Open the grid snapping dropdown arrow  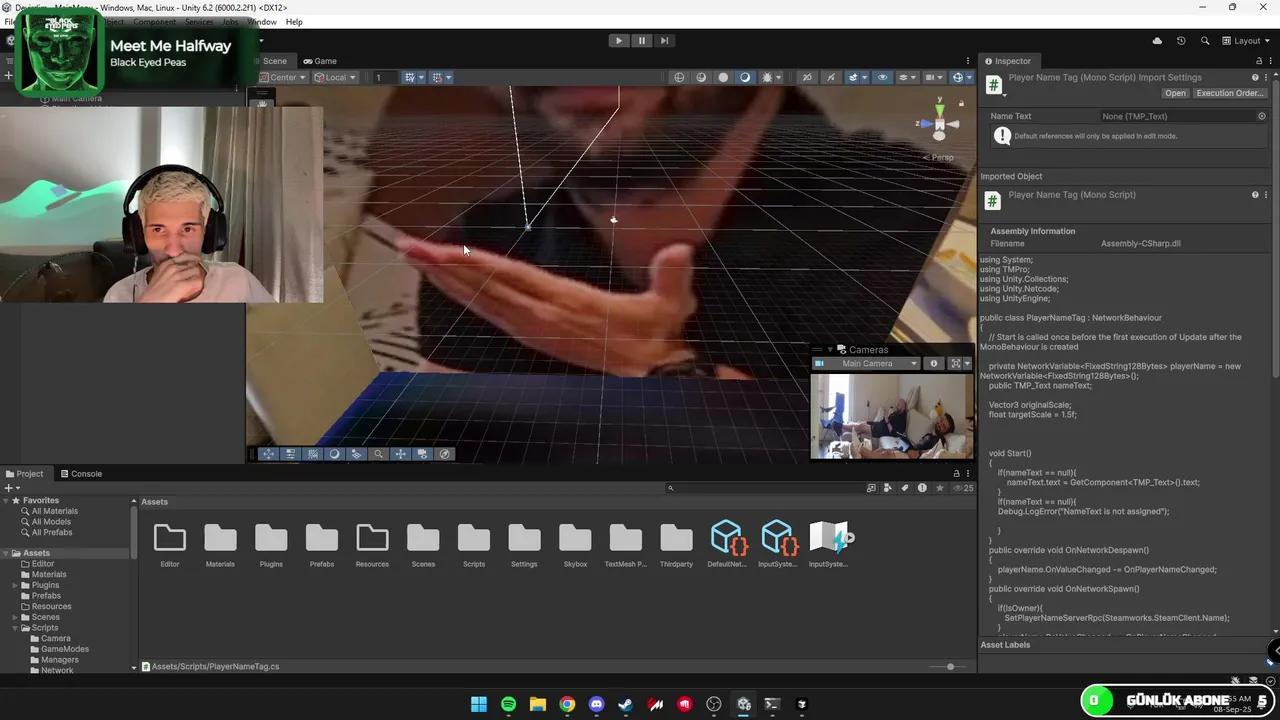coord(448,78)
